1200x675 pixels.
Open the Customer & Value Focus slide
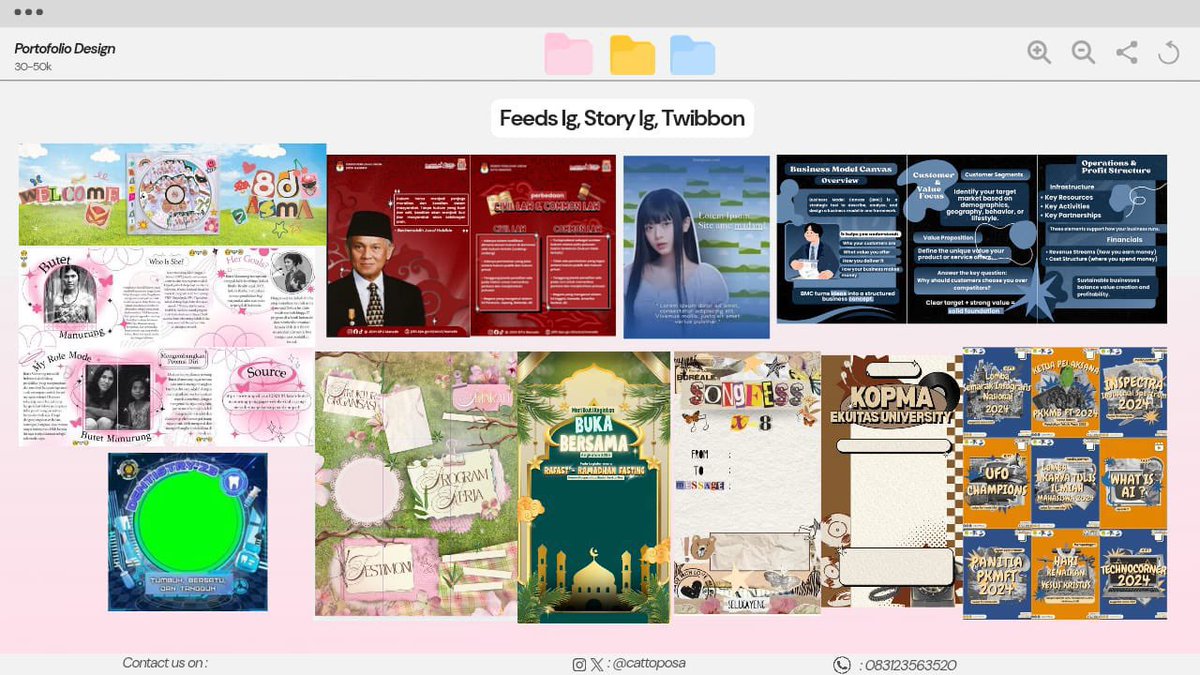(971, 238)
